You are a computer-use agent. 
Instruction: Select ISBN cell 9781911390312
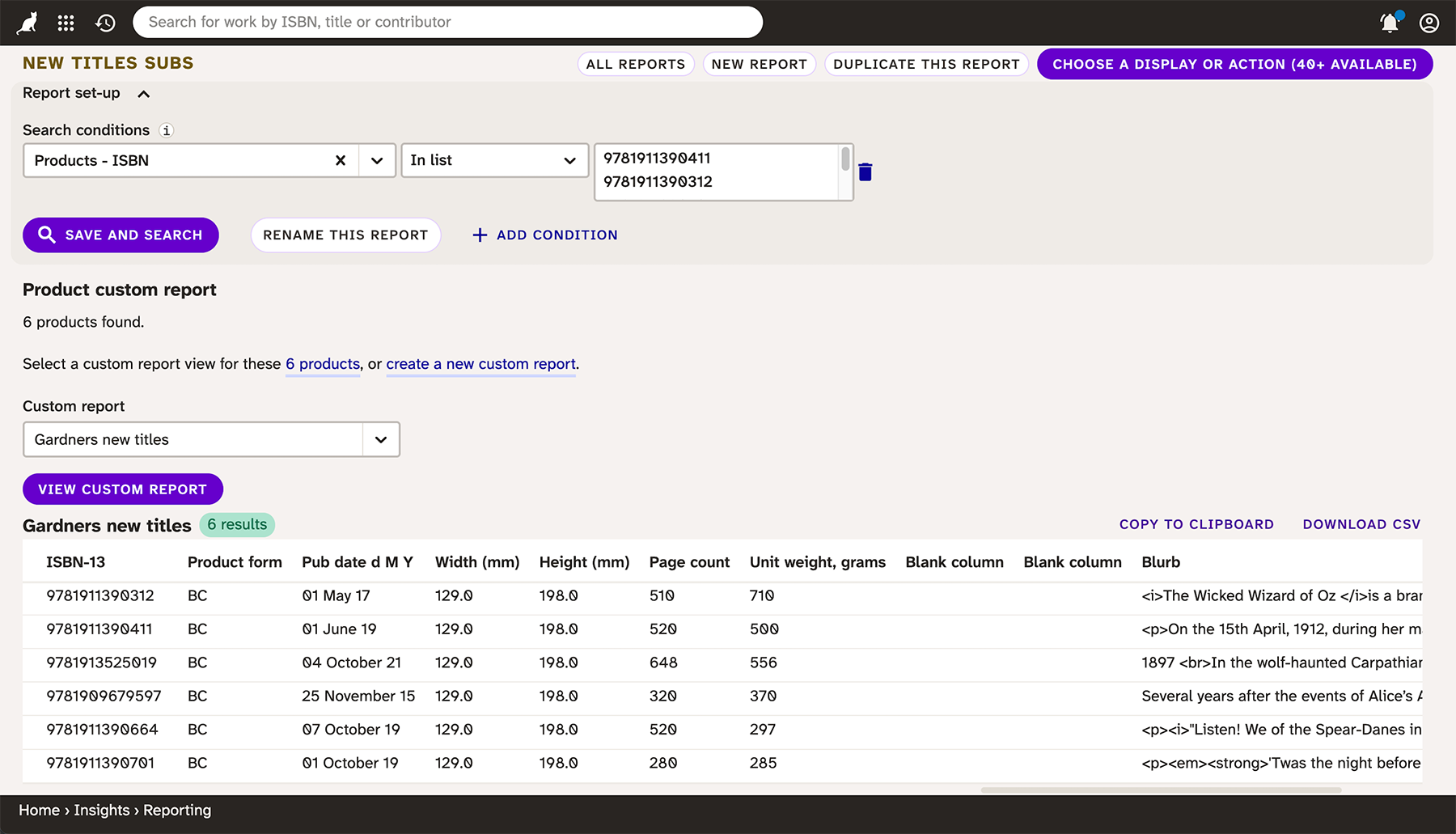[100, 595]
